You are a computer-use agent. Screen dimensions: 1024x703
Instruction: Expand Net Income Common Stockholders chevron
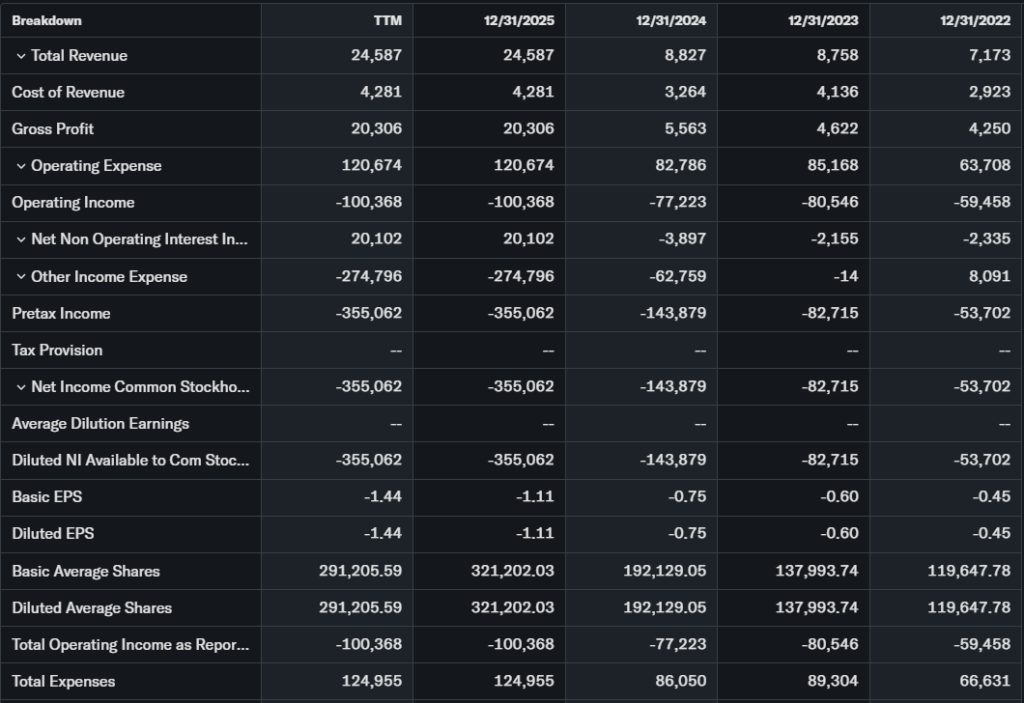tap(21, 387)
